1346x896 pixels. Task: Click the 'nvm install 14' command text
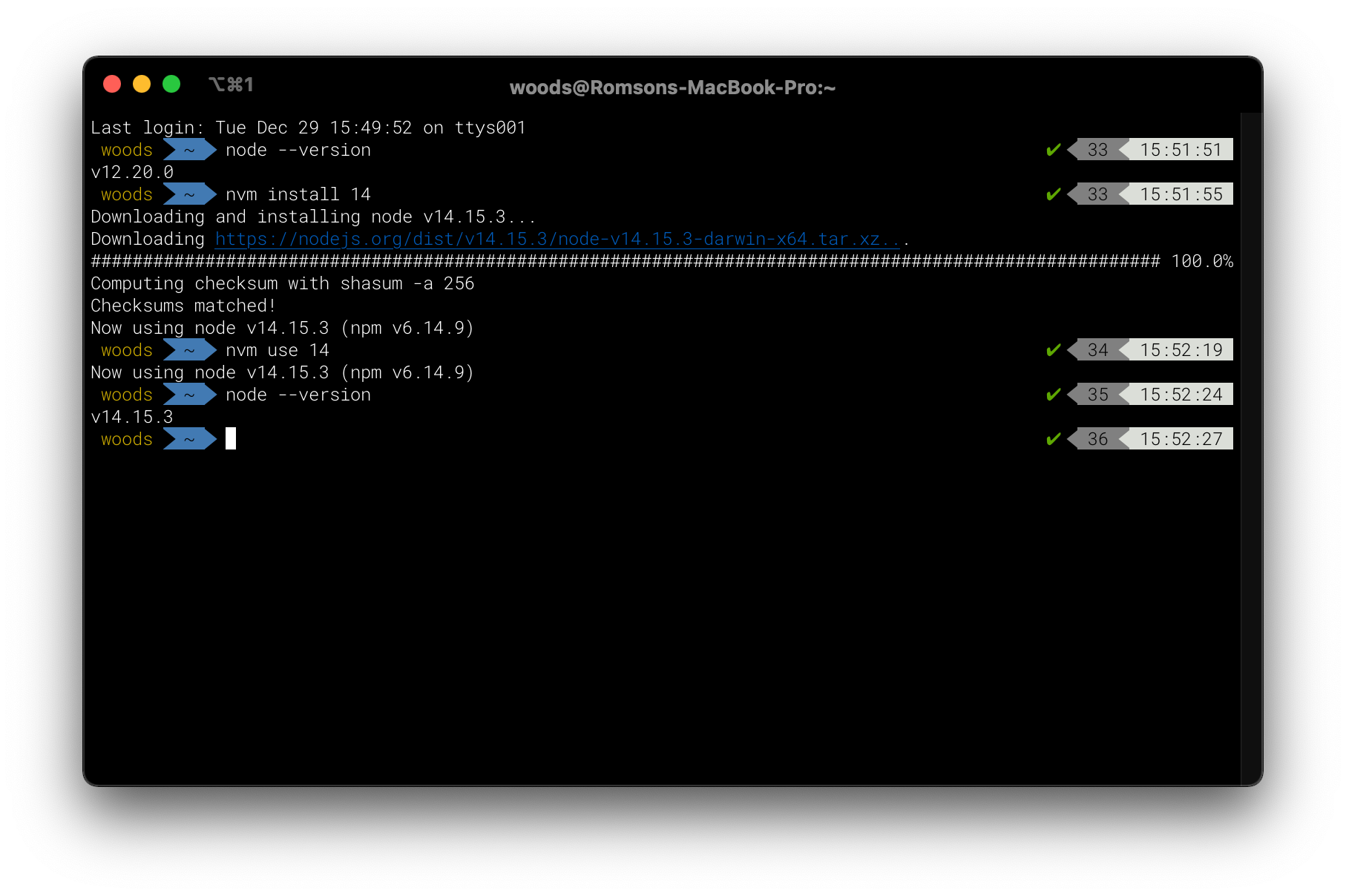[298, 194]
